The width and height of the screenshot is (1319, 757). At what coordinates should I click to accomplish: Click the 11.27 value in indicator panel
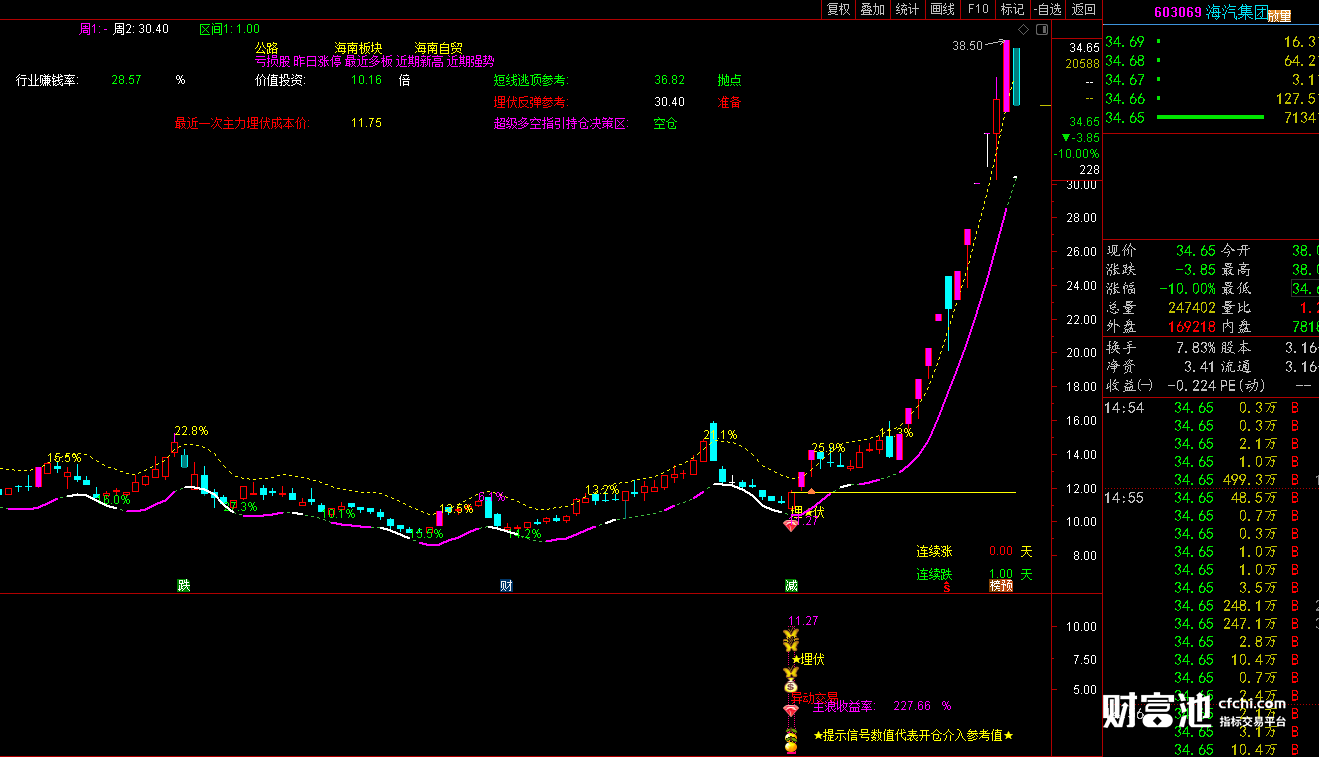(803, 621)
